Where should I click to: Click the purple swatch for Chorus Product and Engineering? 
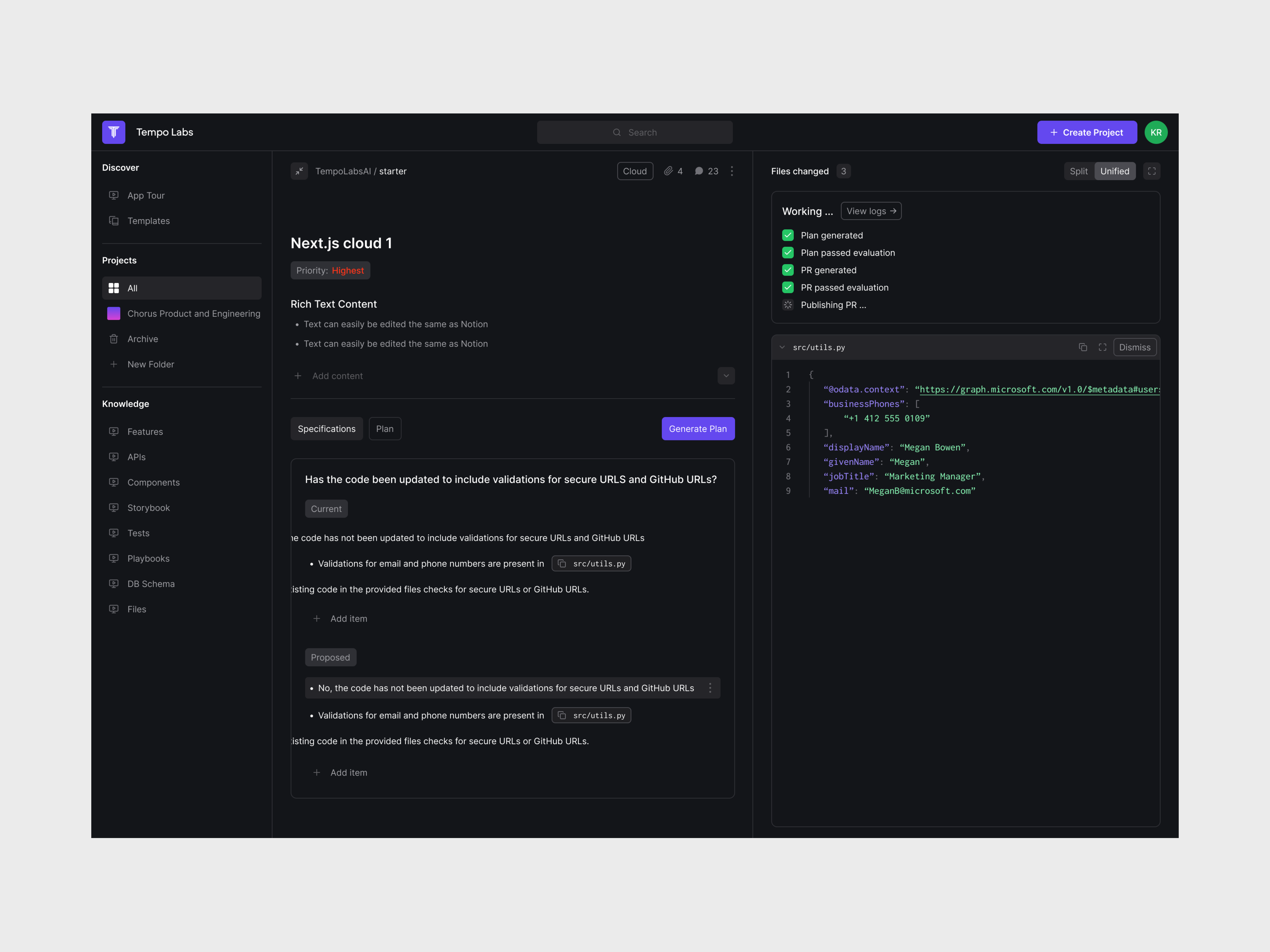pyautogui.click(x=114, y=313)
